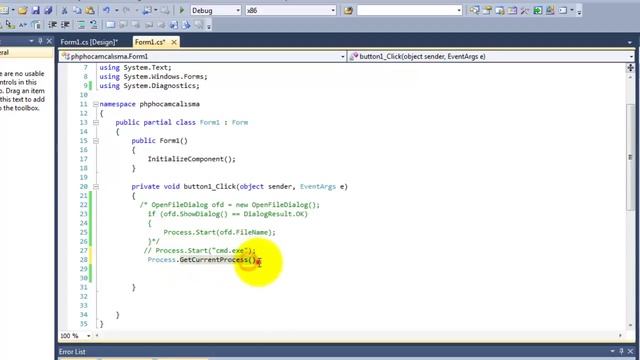This screenshot has width=640, height=360.
Task: Click the Error List panel title
Action: click(x=72, y=351)
